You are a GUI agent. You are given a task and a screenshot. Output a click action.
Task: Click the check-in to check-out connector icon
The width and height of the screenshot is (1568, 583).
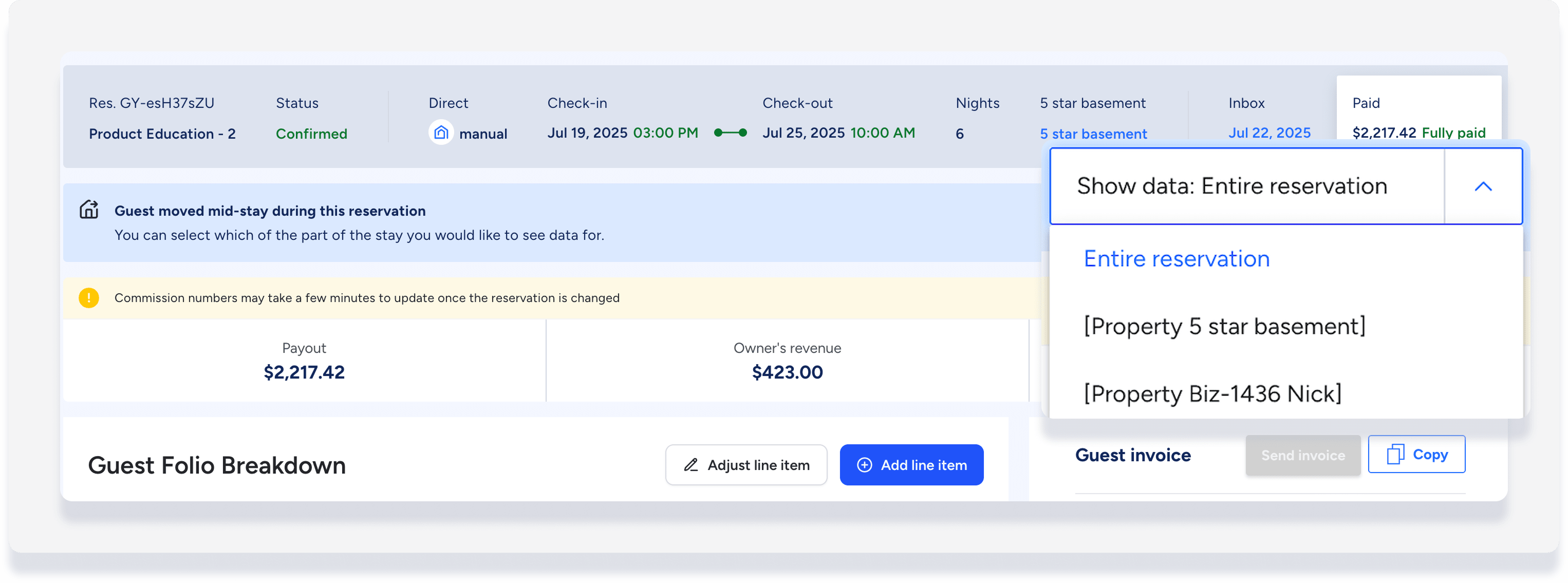[730, 133]
